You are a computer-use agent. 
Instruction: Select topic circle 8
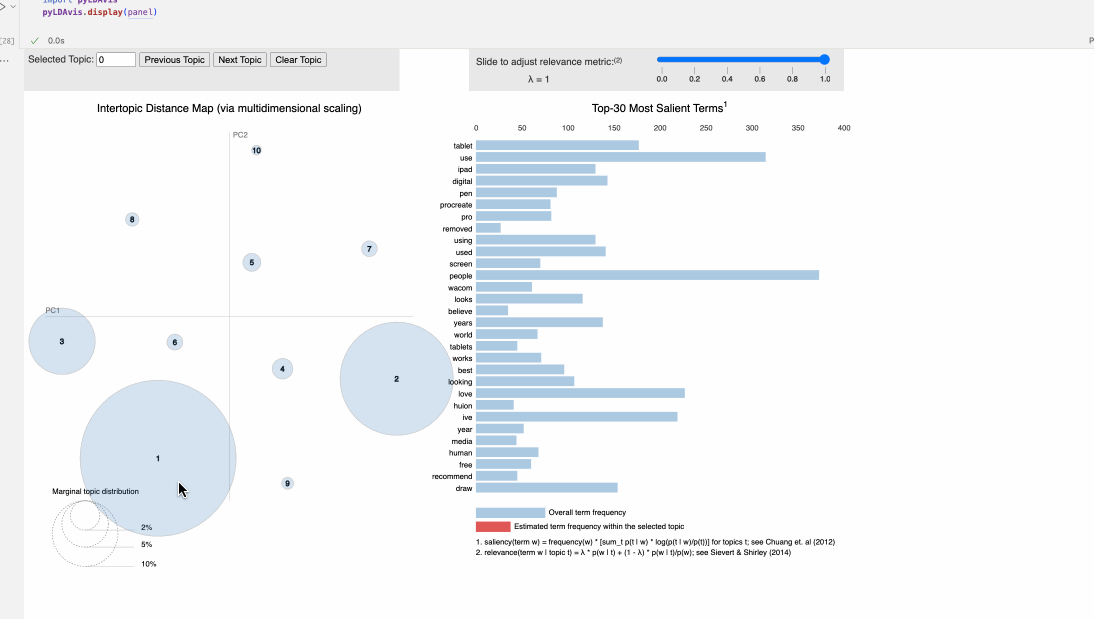(132, 219)
